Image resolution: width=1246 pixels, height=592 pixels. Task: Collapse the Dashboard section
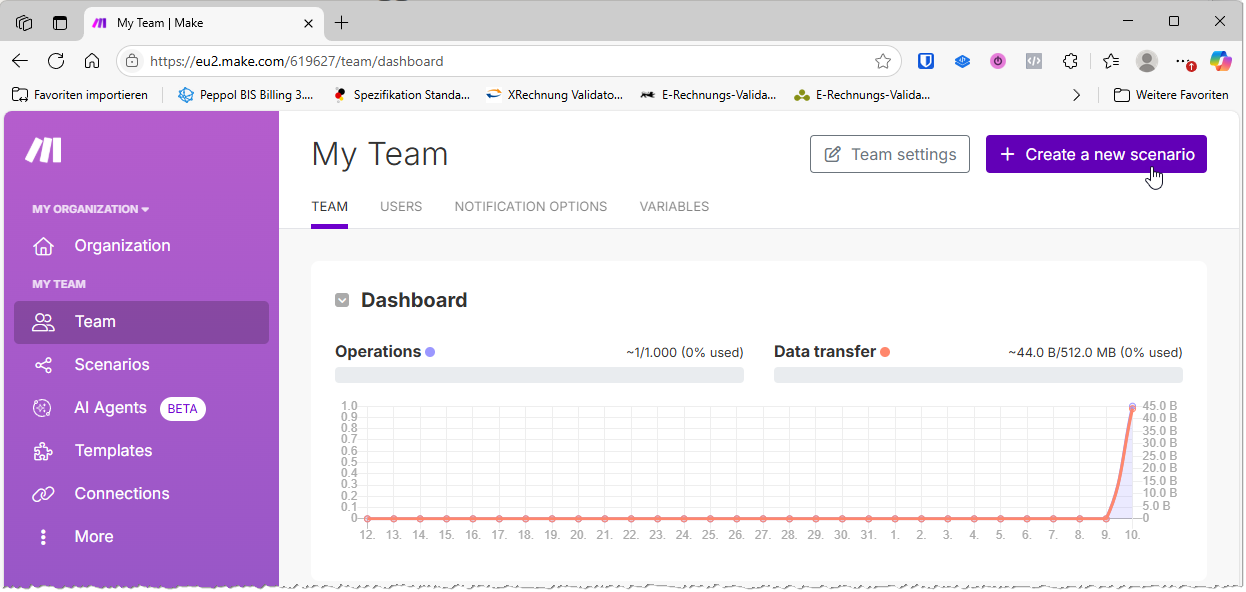[342, 300]
